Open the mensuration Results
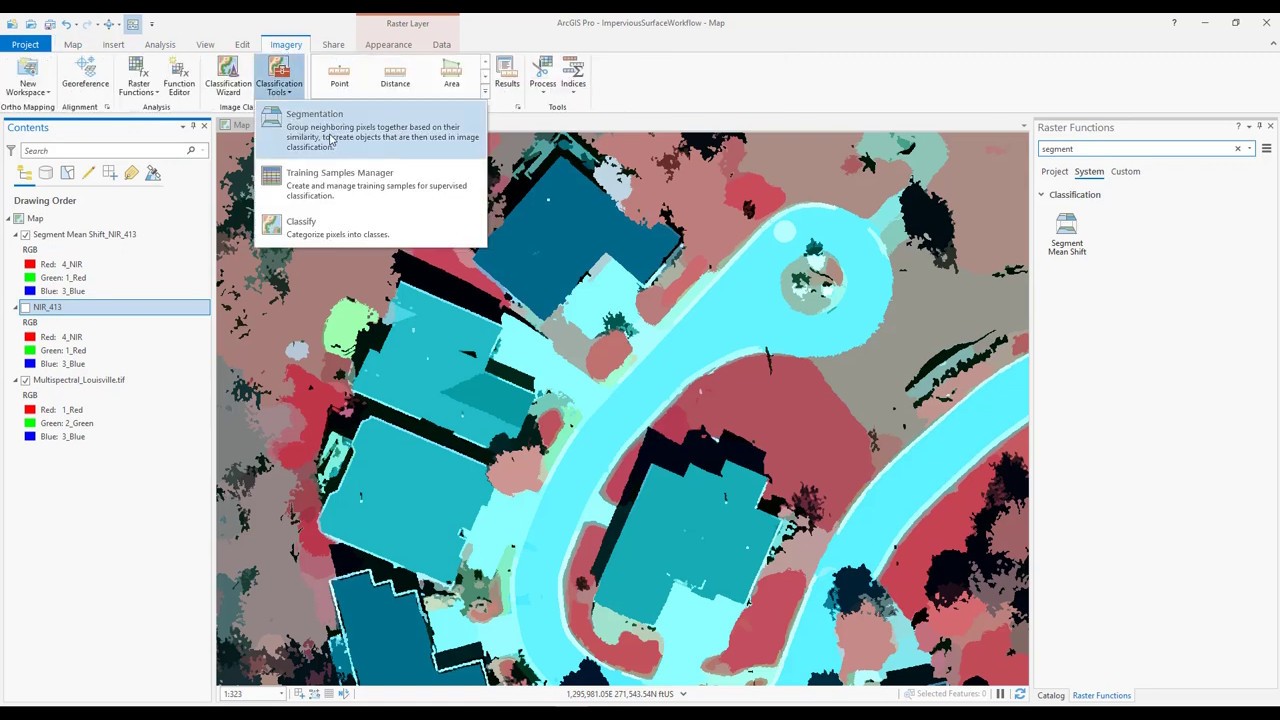Screen dimensions: 1280x720 pos(507,73)
